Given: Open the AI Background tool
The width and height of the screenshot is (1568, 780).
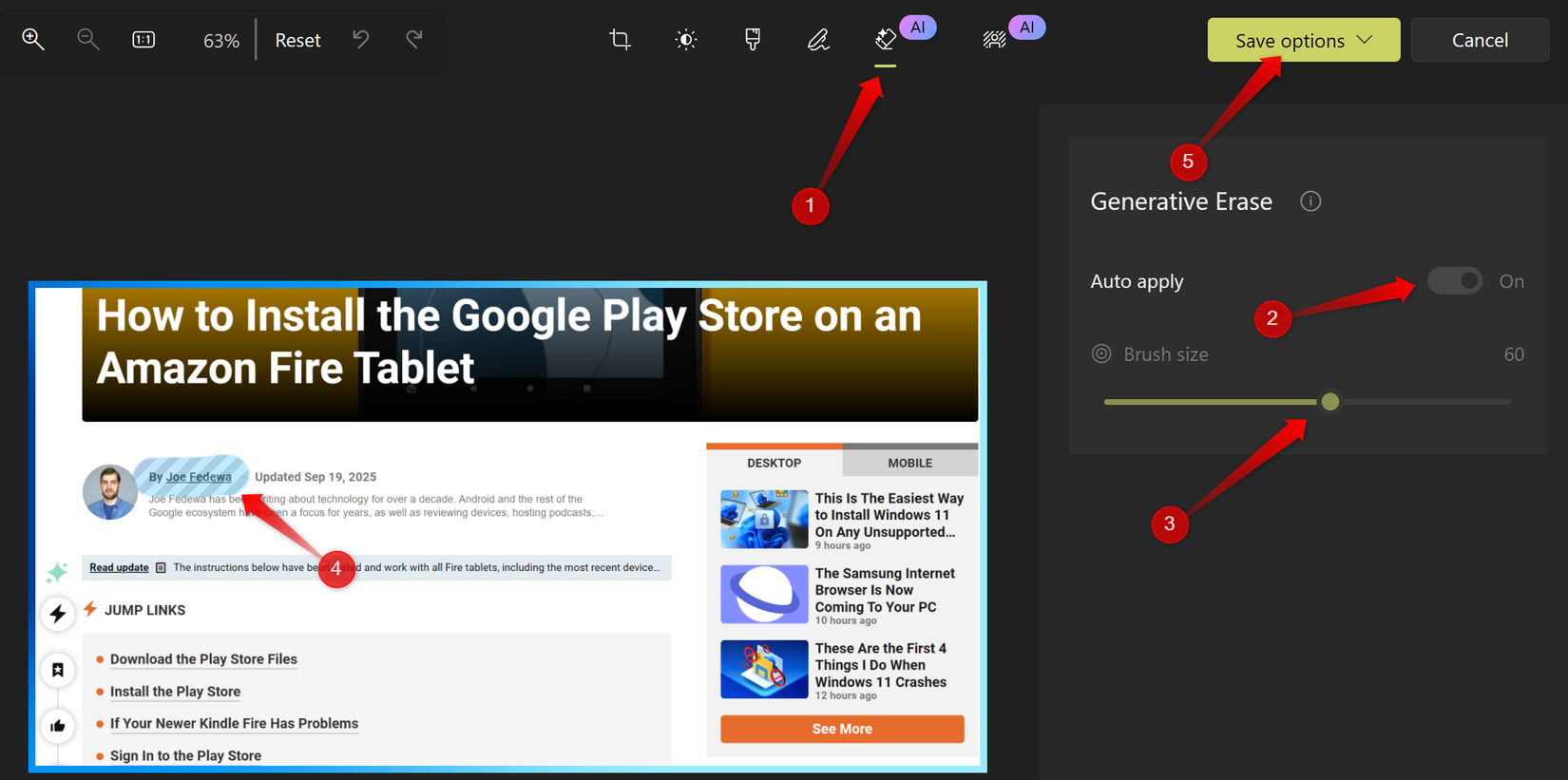Looking at the screenshot, I should [x=995, y=40].
